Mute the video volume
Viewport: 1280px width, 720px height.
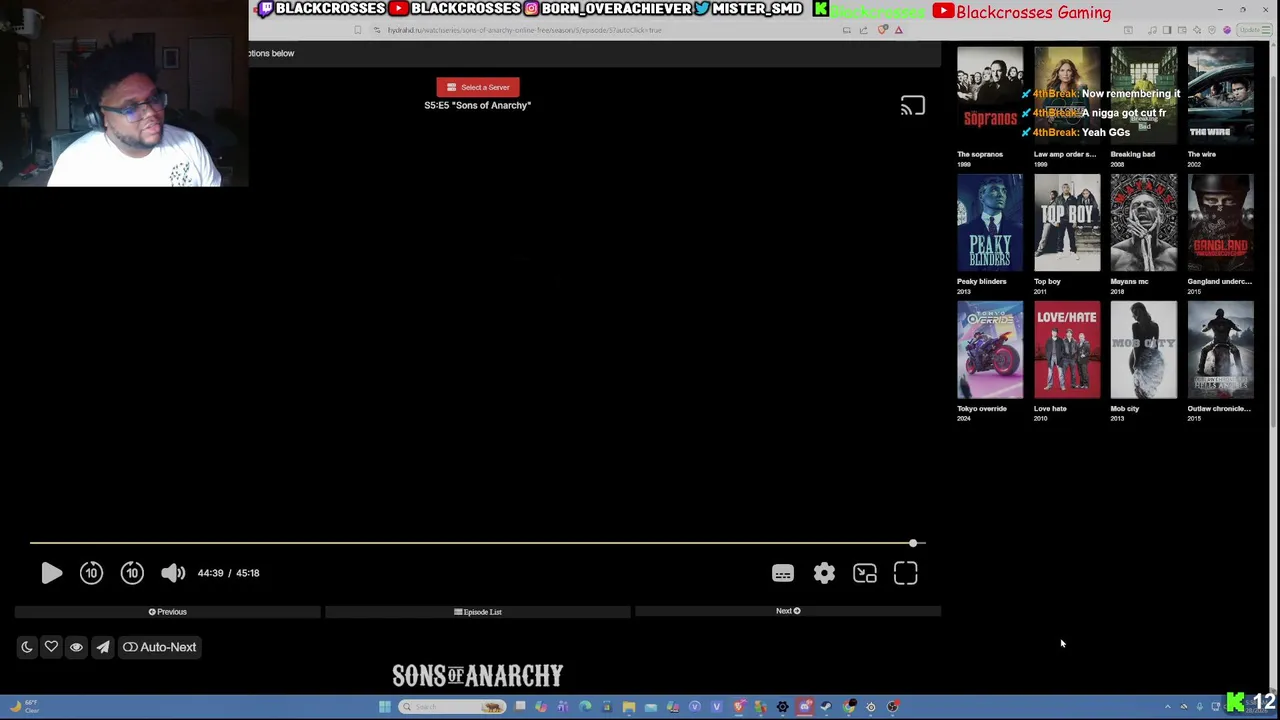[x=173, y=573]
